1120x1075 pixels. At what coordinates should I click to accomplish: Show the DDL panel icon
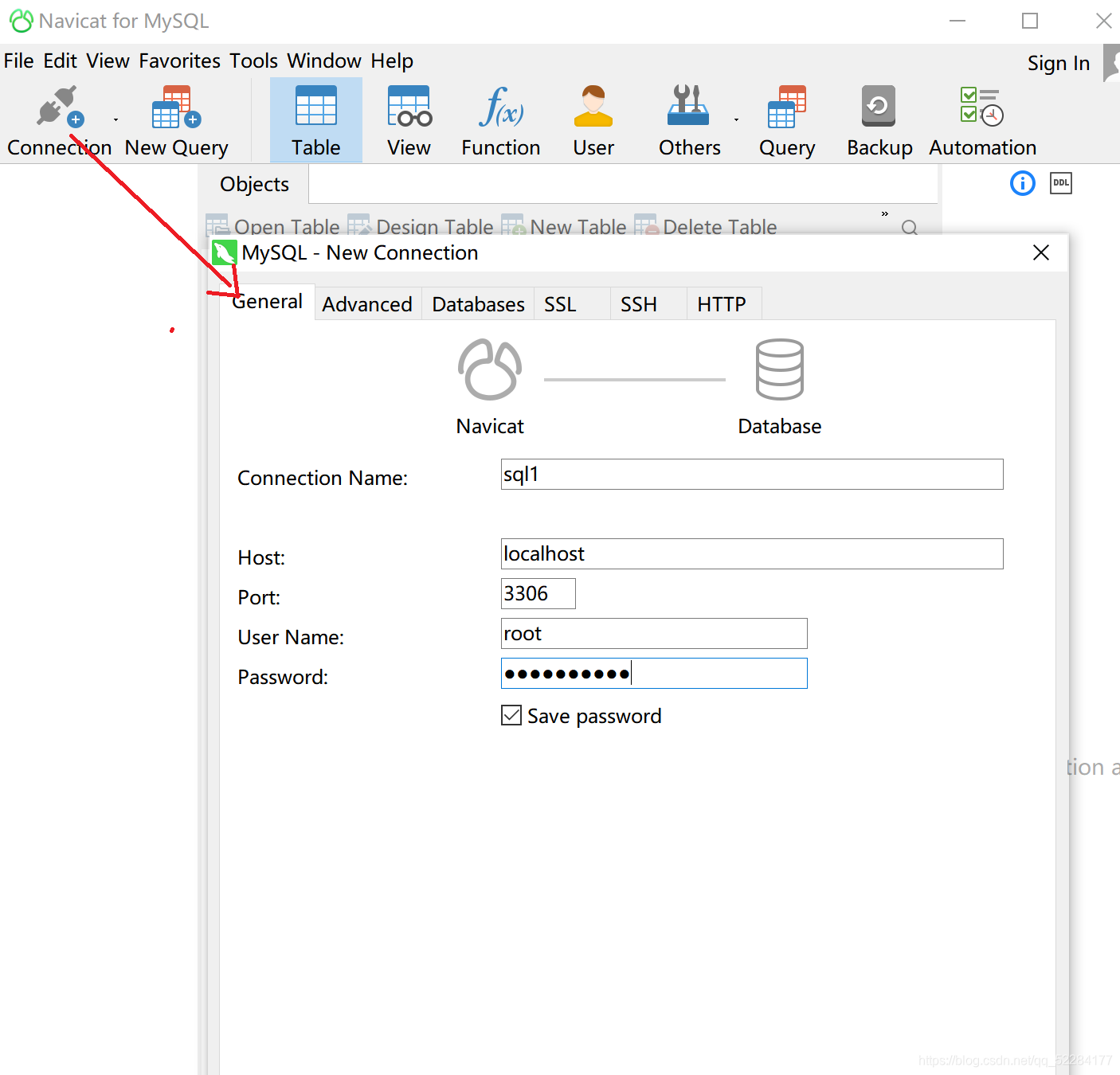tap(1061, 183)
